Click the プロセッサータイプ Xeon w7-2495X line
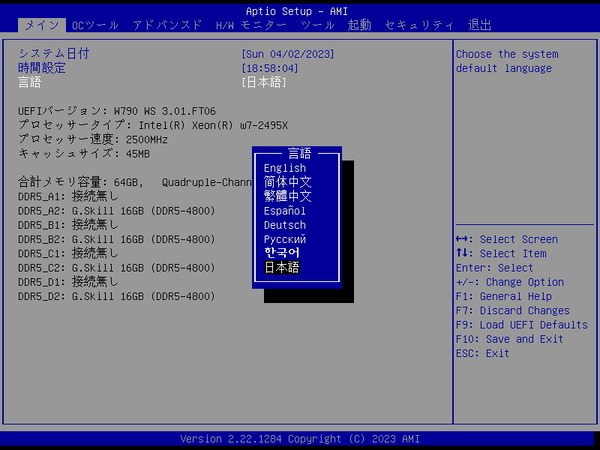 click(153, 125)
